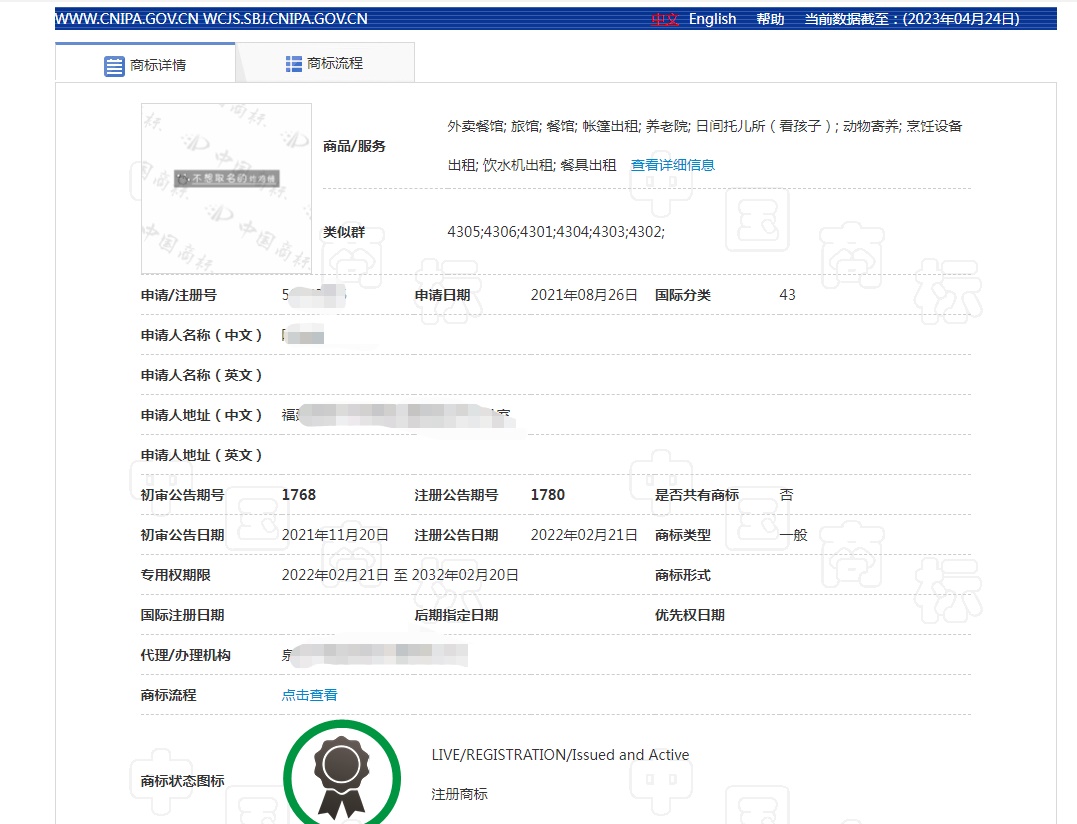Open the 帮助 help page
The width and height of the screenshot is (1077, 824).
point(770,18)
